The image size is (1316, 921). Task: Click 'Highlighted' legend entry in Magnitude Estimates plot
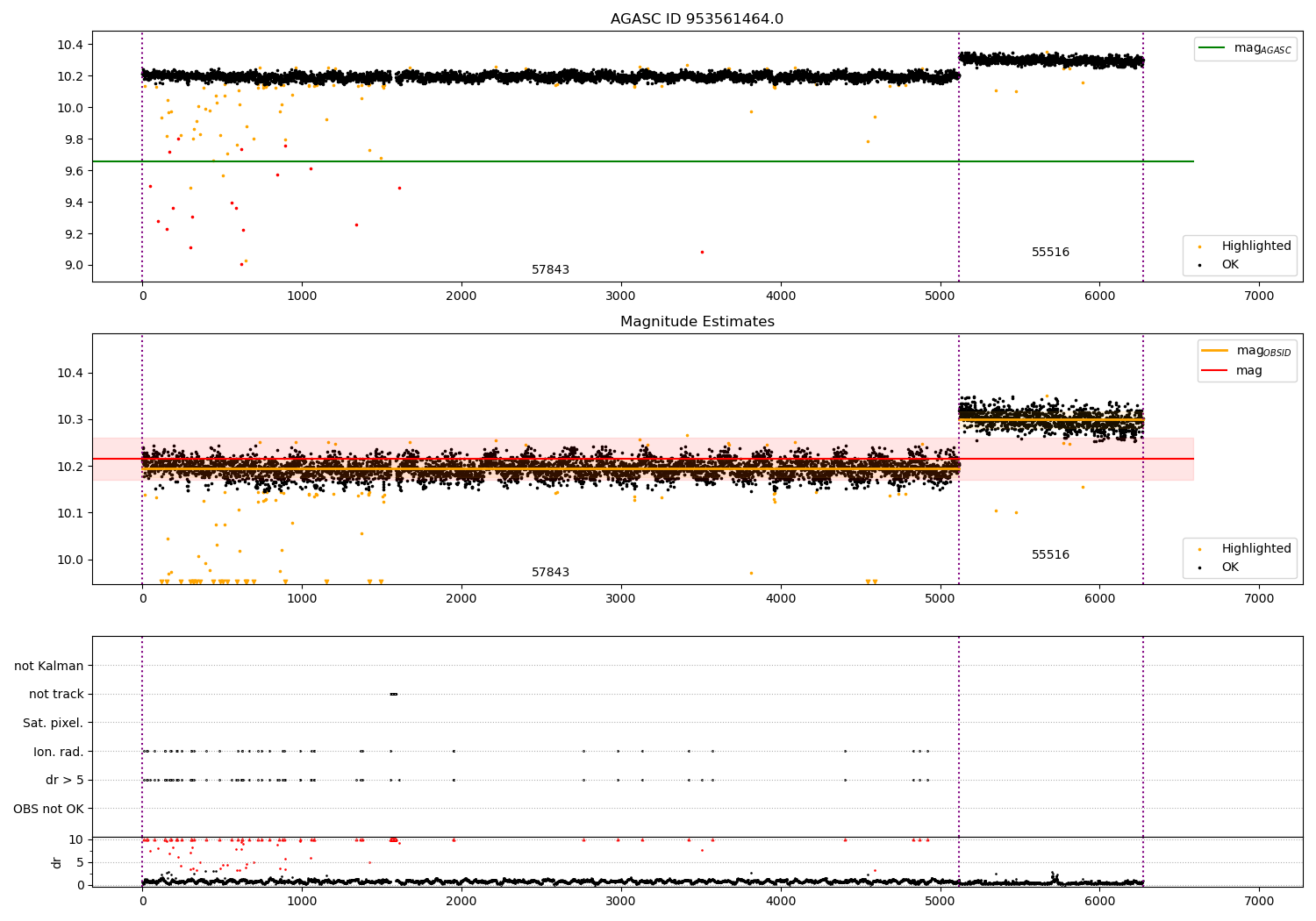coord(1245,549)
